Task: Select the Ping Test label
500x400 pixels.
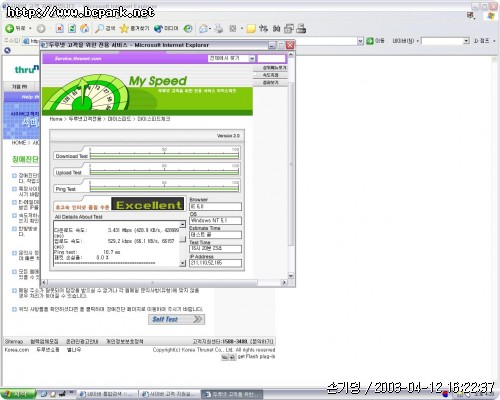Action: point(66,189)
